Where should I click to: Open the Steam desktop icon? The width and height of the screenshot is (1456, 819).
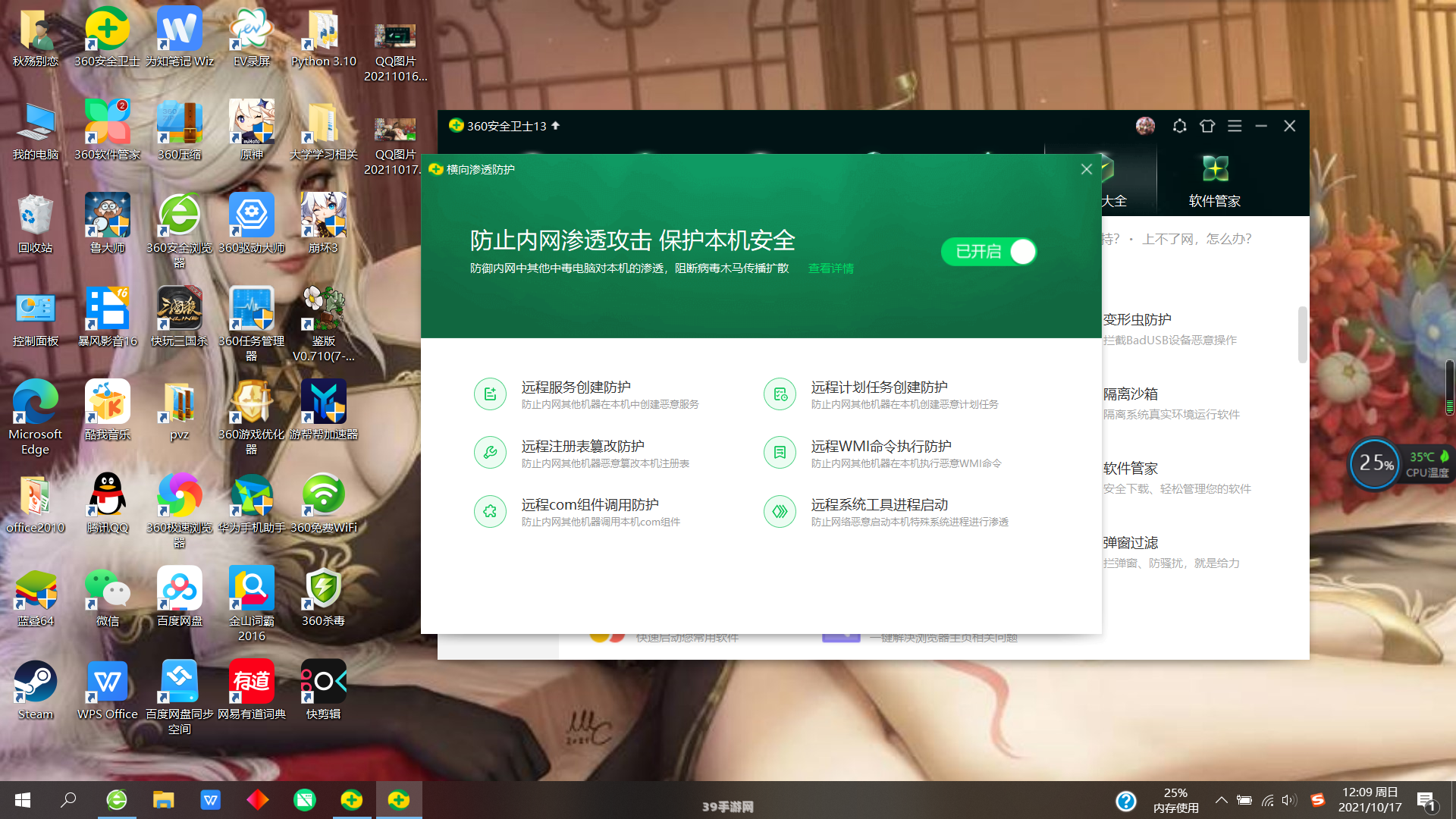click(x=36, y=690)
